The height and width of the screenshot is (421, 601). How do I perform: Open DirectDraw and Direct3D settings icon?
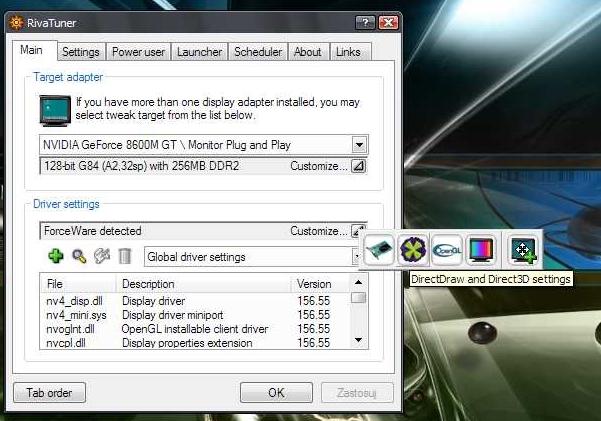point(412,250)
